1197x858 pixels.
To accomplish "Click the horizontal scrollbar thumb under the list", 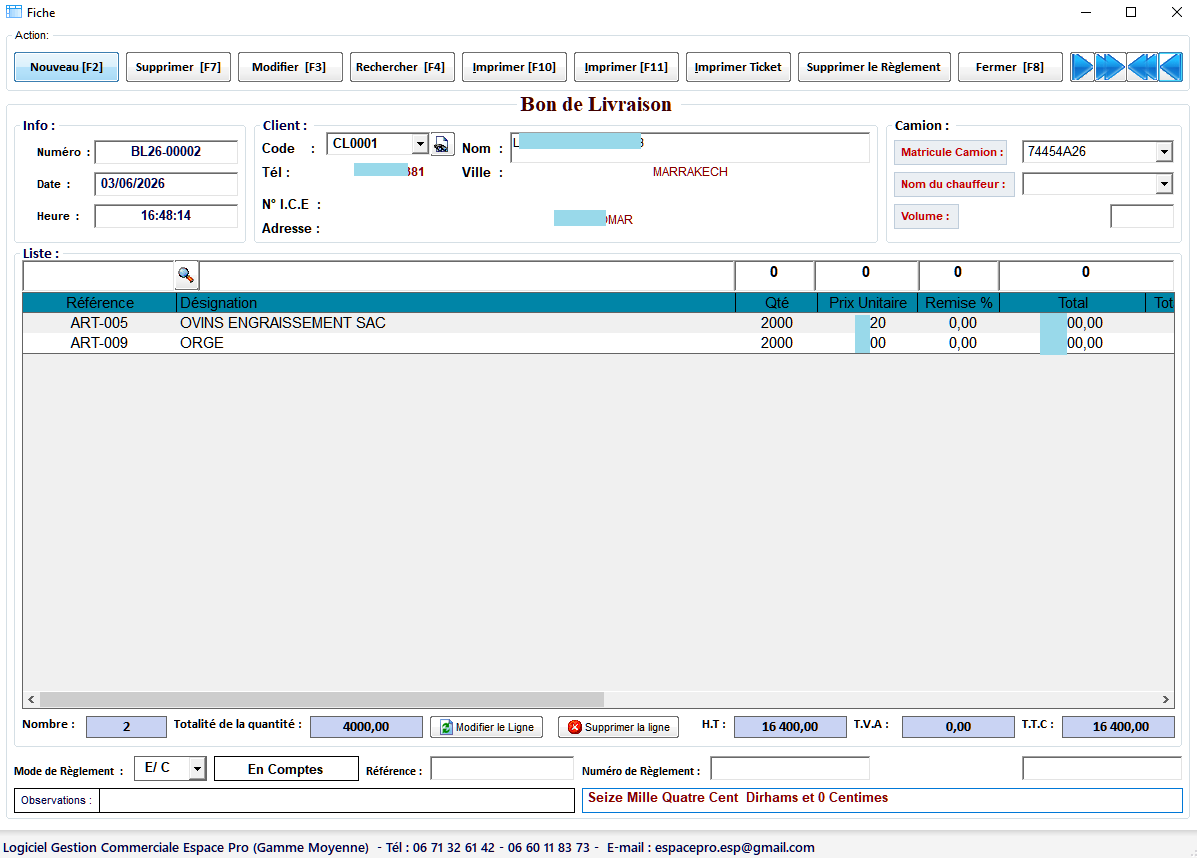I will click(x=321, y=699).
